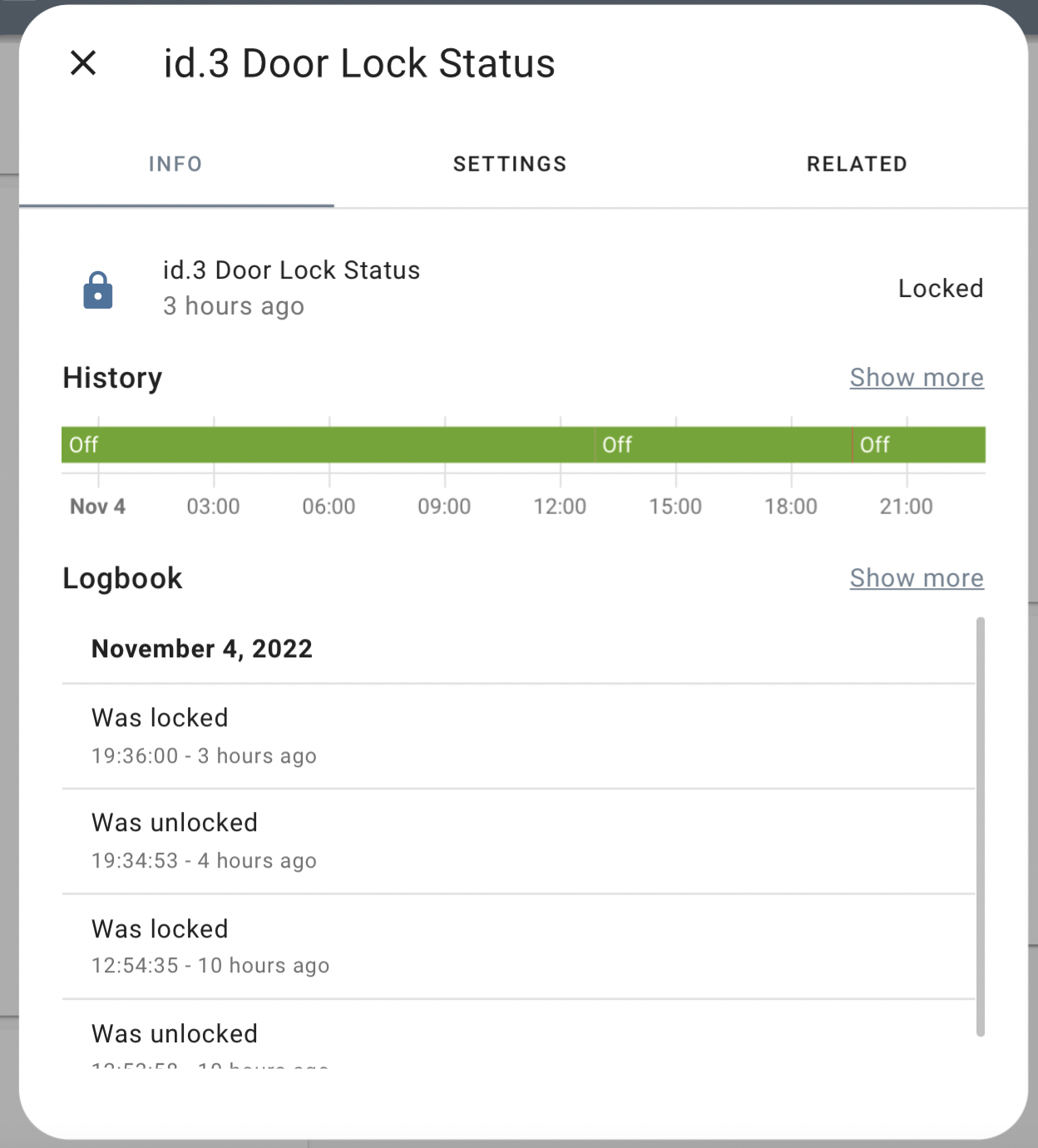Click the Nov 4 label on the timeline
This screenshot has height=1148, width=1038.
[96, 506]
